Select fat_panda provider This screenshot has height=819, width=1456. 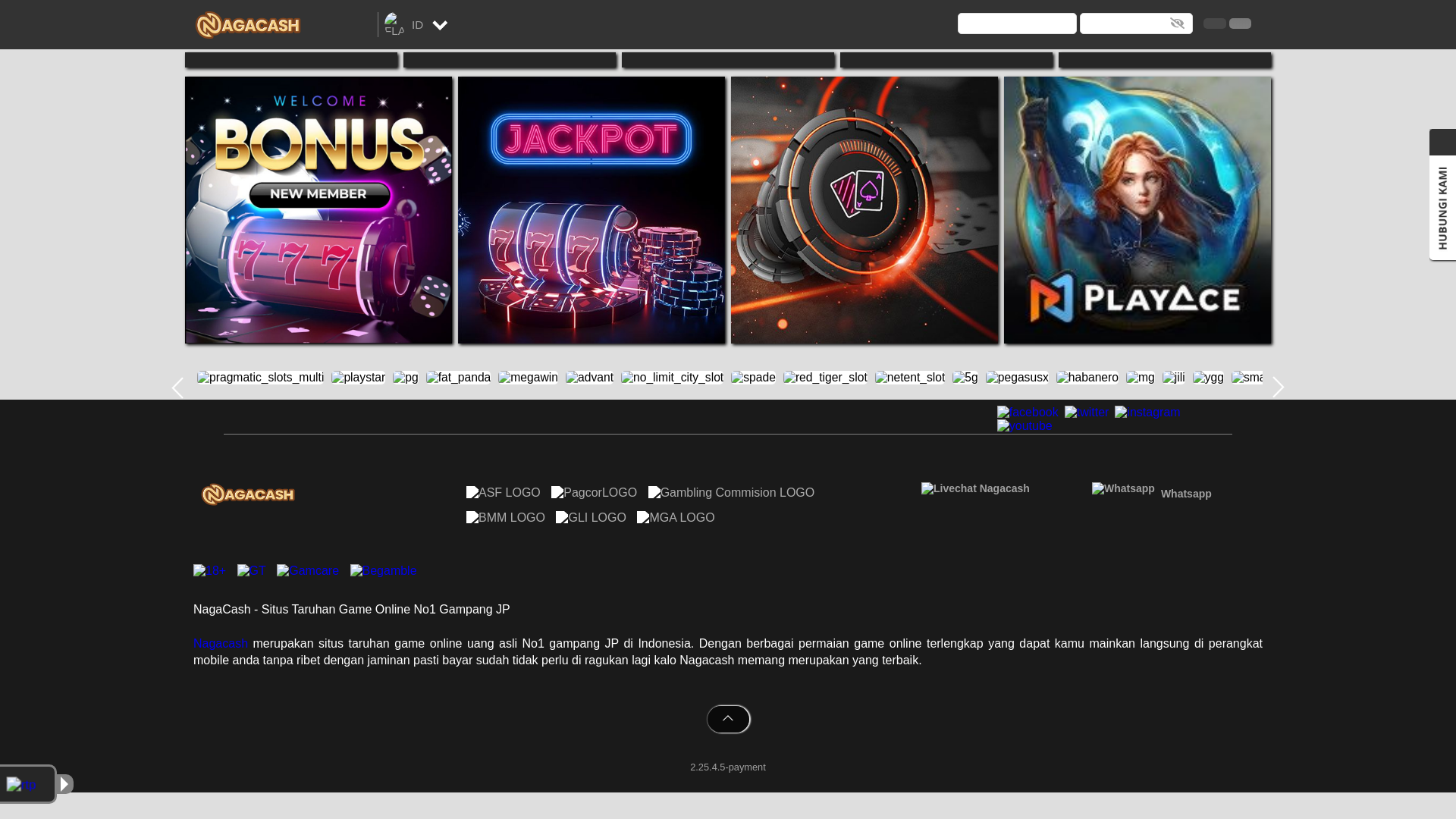click(x=458, y=378)
